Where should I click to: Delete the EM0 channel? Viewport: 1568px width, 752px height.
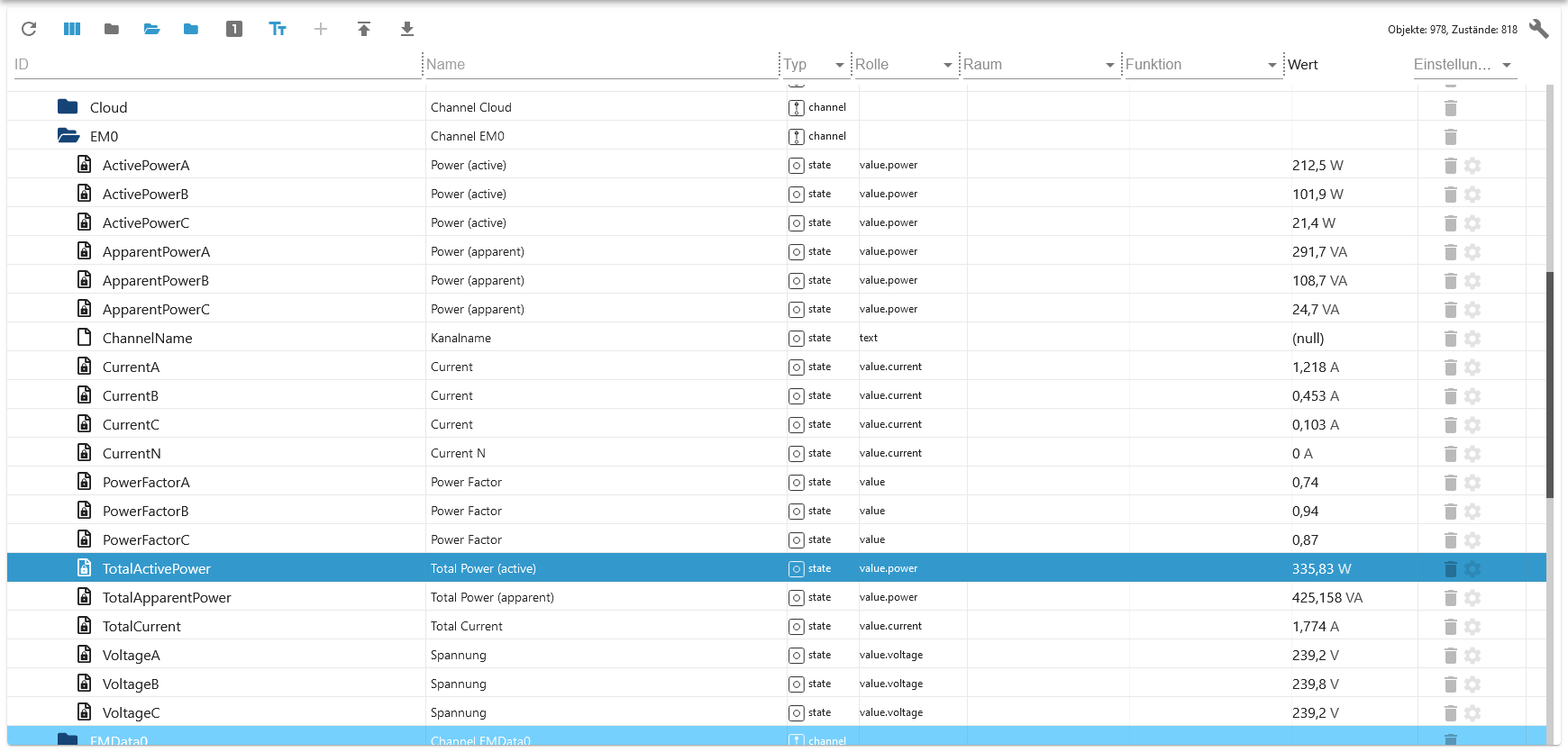coord(1451,137)
